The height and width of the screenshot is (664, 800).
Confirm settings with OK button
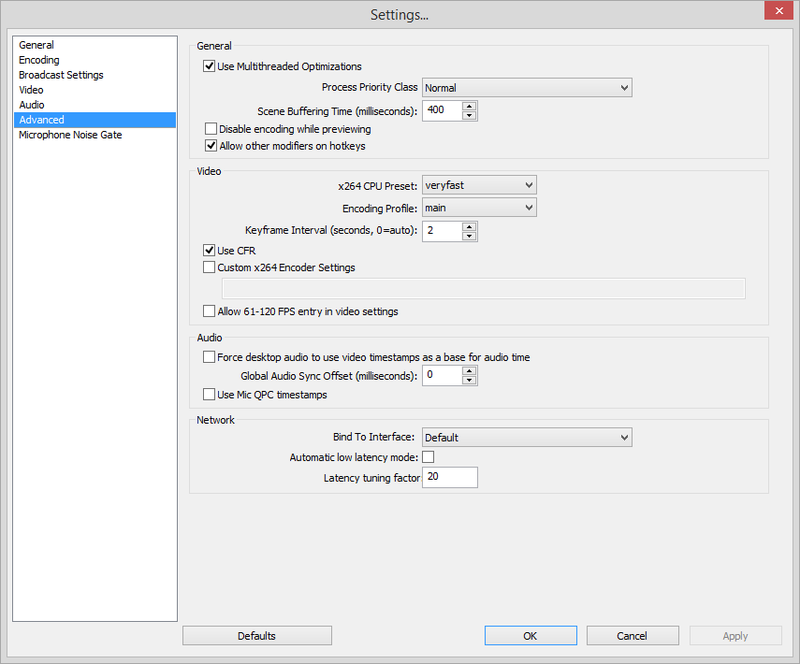(531, 636)
